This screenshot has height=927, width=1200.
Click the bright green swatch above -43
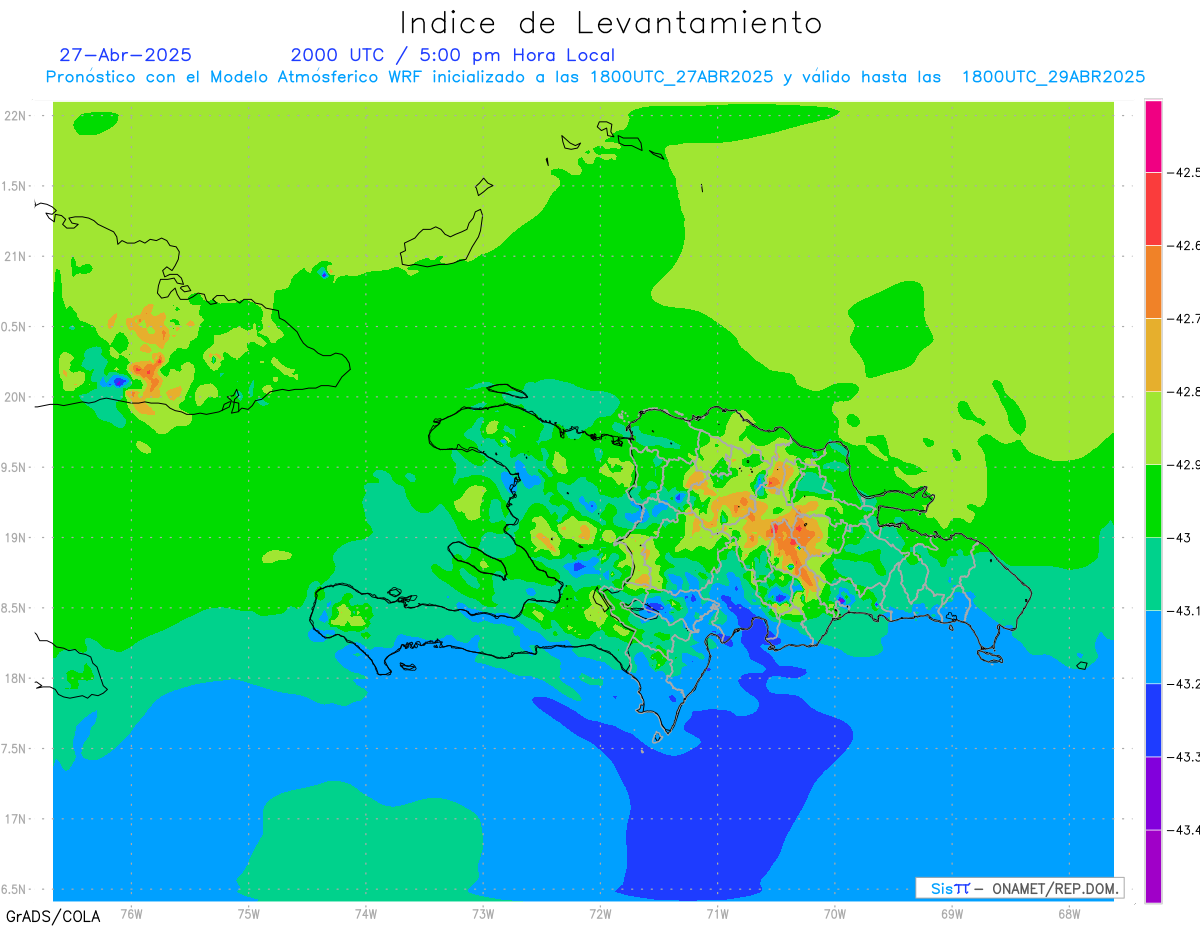[1153, 501]
